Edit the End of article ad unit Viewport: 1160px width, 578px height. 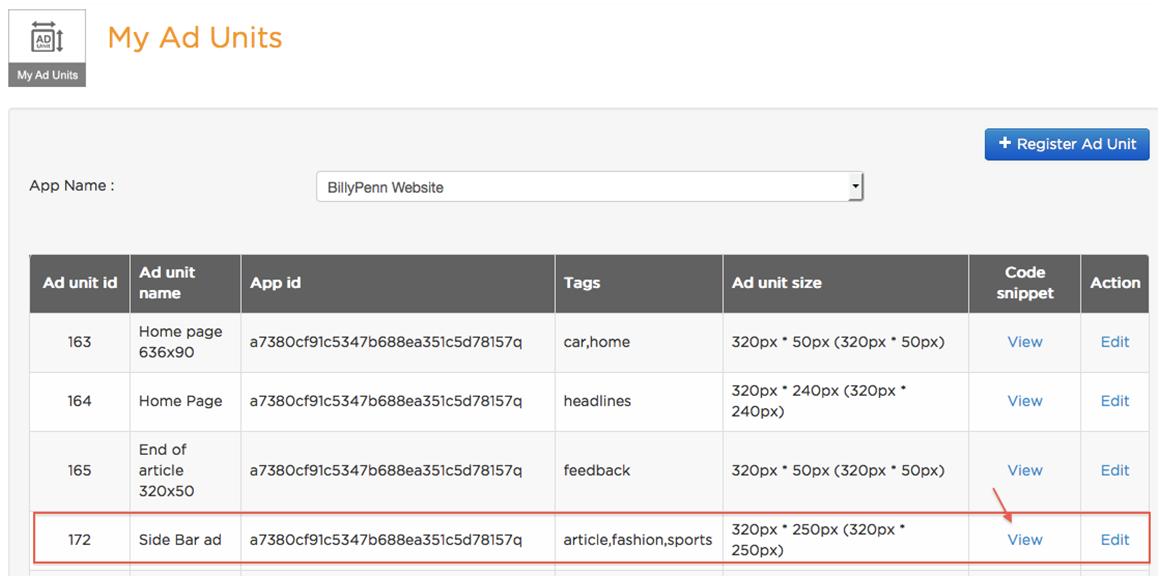(1115, 471)
